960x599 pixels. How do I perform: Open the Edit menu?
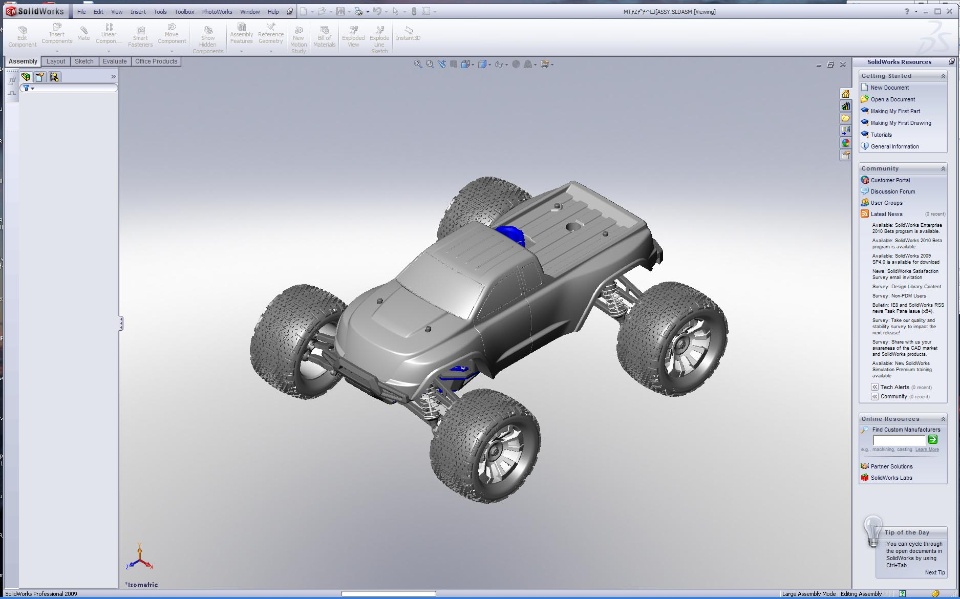(98, 12)
